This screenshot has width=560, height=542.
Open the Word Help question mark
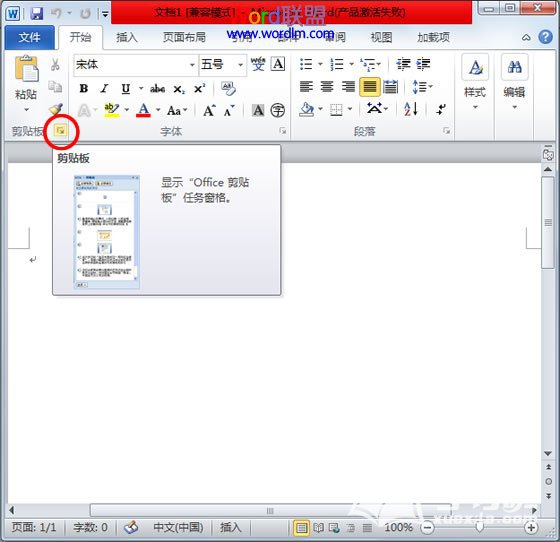(x=545, y=37)
